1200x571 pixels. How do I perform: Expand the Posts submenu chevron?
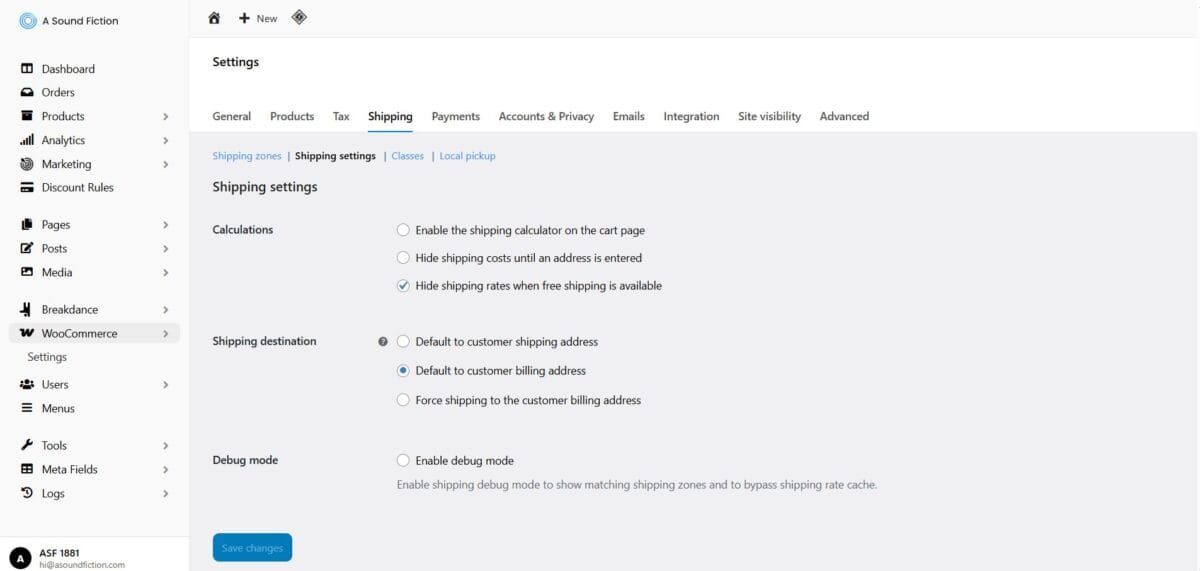pyautogui.click(x=166, y=249)
